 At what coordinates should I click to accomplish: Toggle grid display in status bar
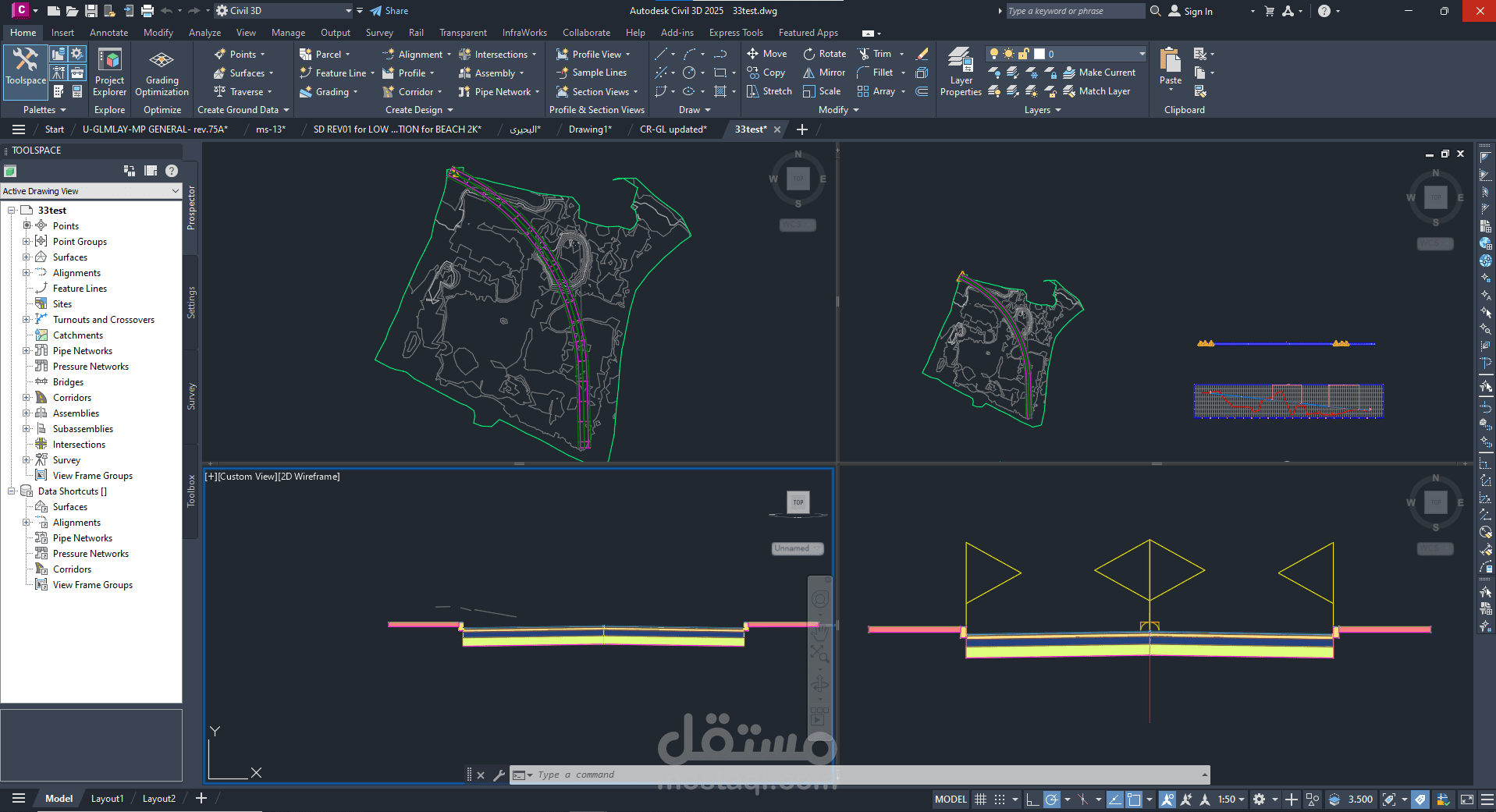(981, 800)
